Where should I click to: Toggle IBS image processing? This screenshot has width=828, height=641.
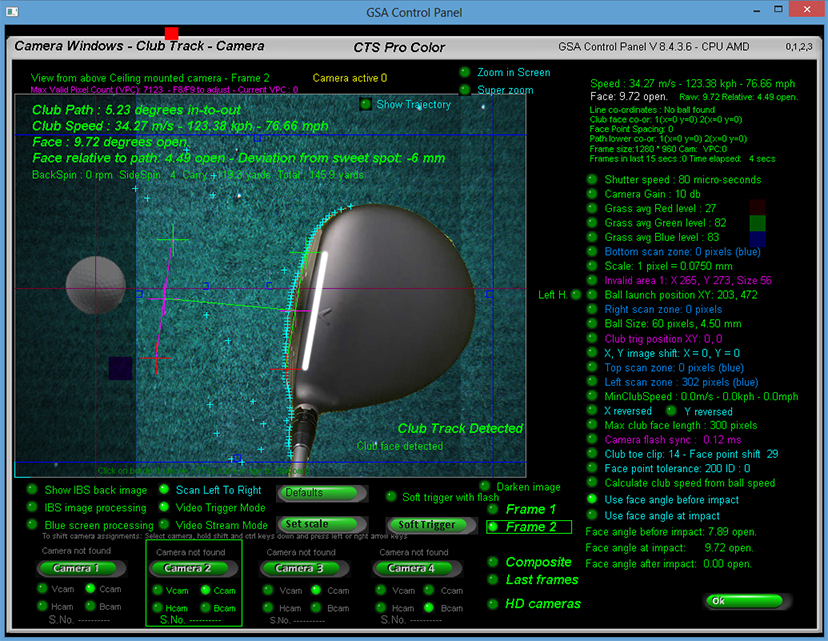click(x=32, y=507)
